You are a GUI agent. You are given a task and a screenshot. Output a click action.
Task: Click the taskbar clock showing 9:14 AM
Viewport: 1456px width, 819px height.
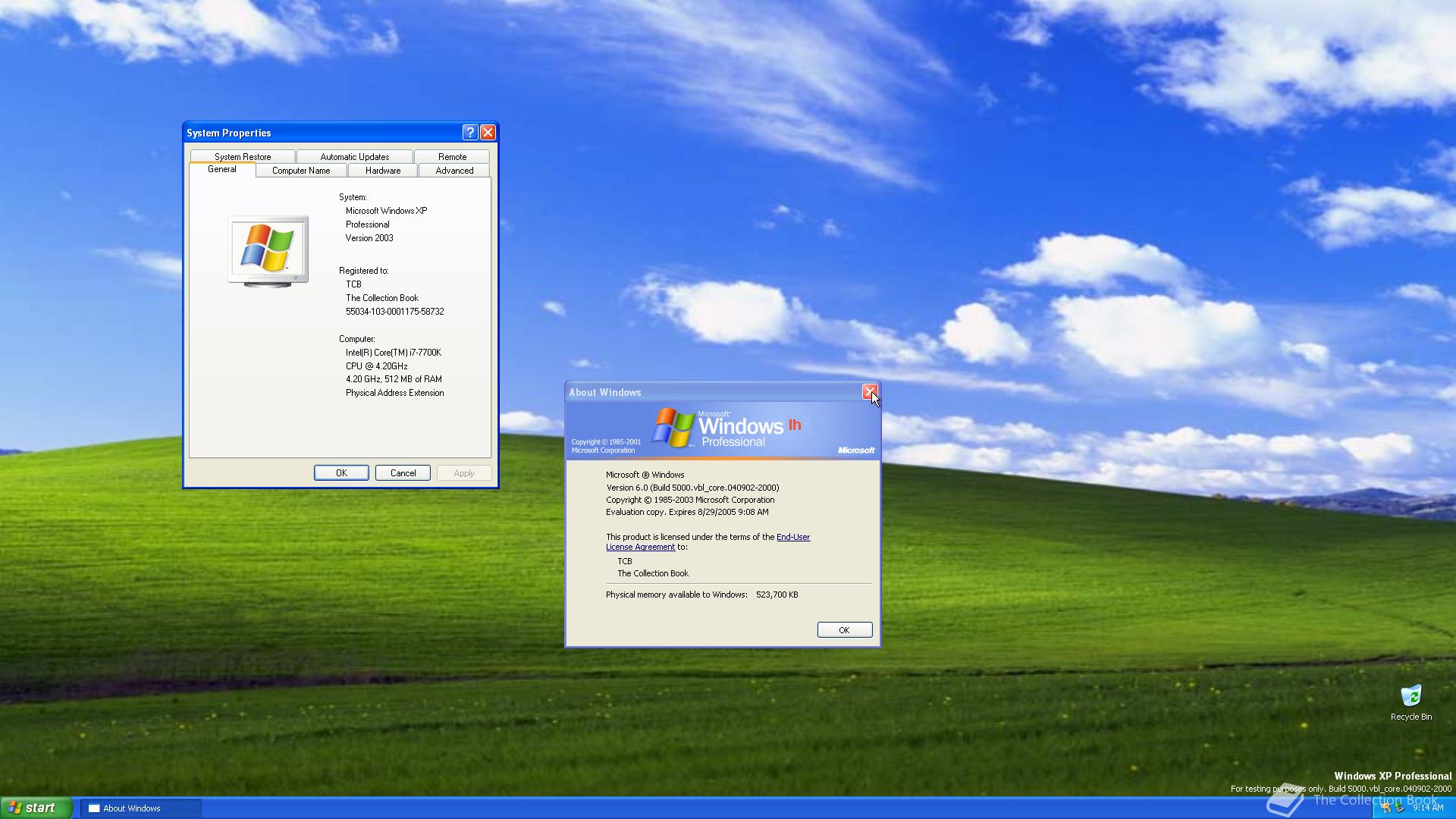coord(1428,808)
